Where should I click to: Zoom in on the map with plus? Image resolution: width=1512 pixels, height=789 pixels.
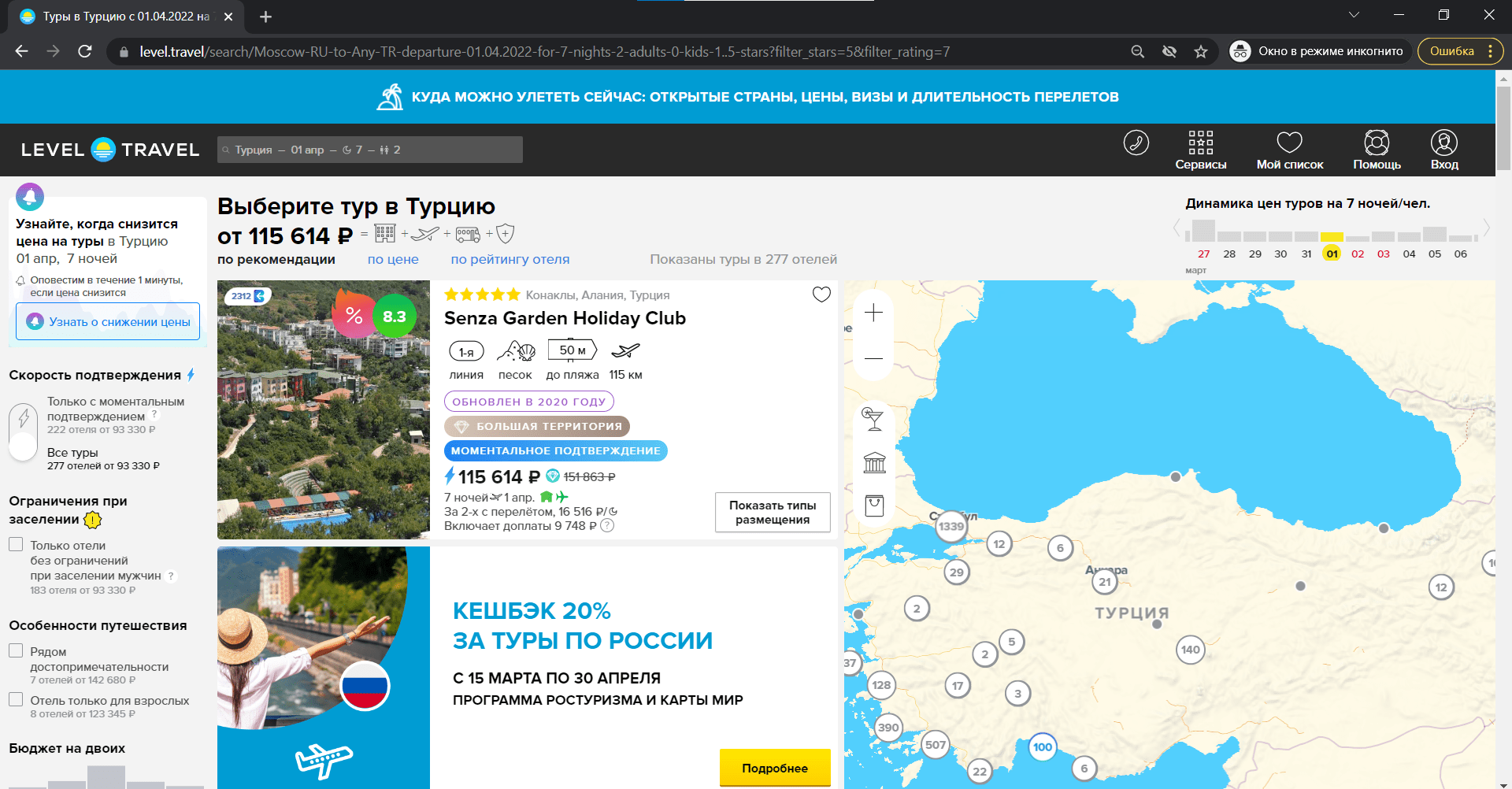pyautogui.click(x=873, y=313)
